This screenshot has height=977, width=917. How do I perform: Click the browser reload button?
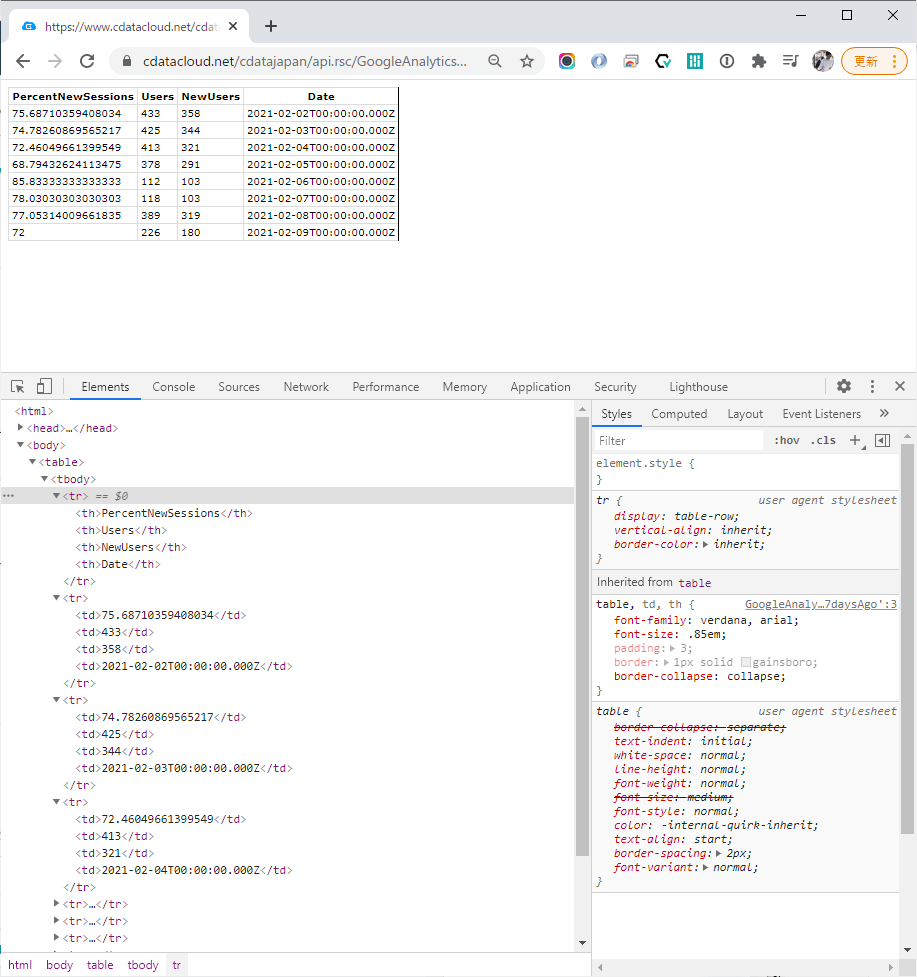tap(87, 61)
